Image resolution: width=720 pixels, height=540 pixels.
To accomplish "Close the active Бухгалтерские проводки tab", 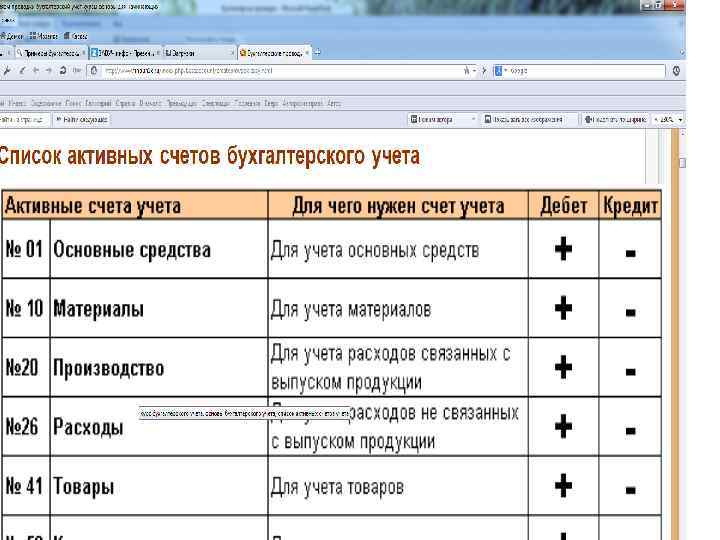I will [x=307, y=53].
